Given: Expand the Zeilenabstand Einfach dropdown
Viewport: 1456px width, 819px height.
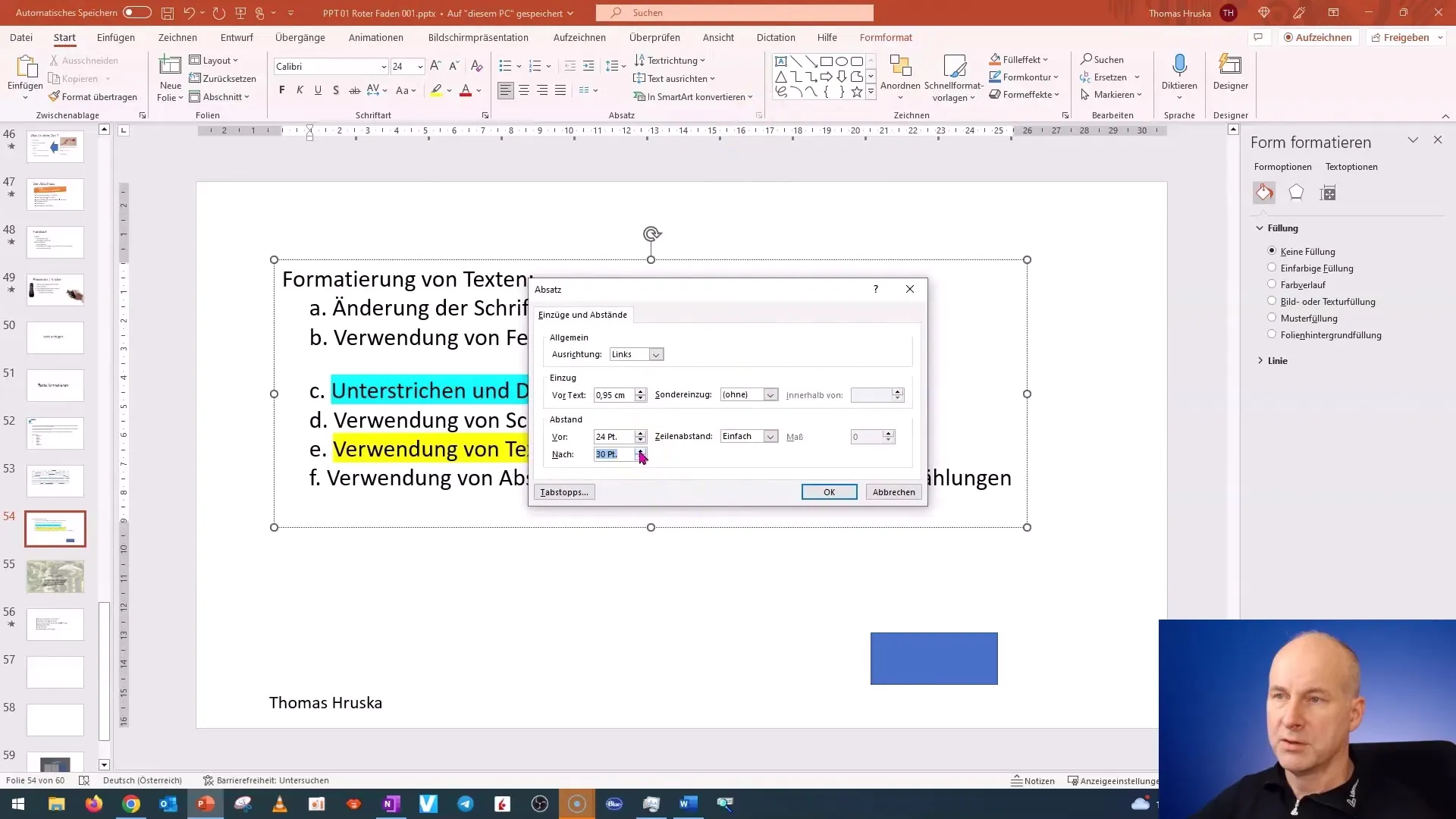Looking at the screenshot, I should (x=770, y=436).
